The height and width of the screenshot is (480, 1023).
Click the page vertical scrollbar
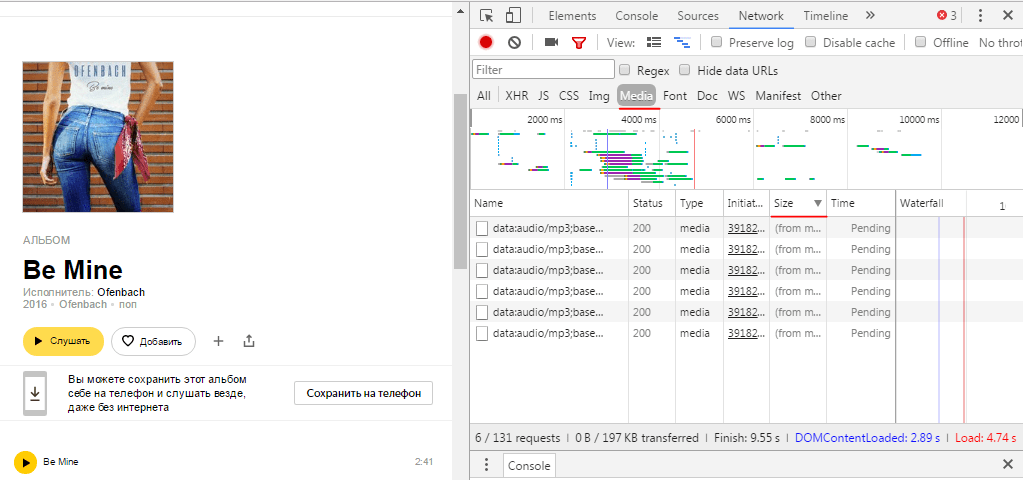pos(460,181)
